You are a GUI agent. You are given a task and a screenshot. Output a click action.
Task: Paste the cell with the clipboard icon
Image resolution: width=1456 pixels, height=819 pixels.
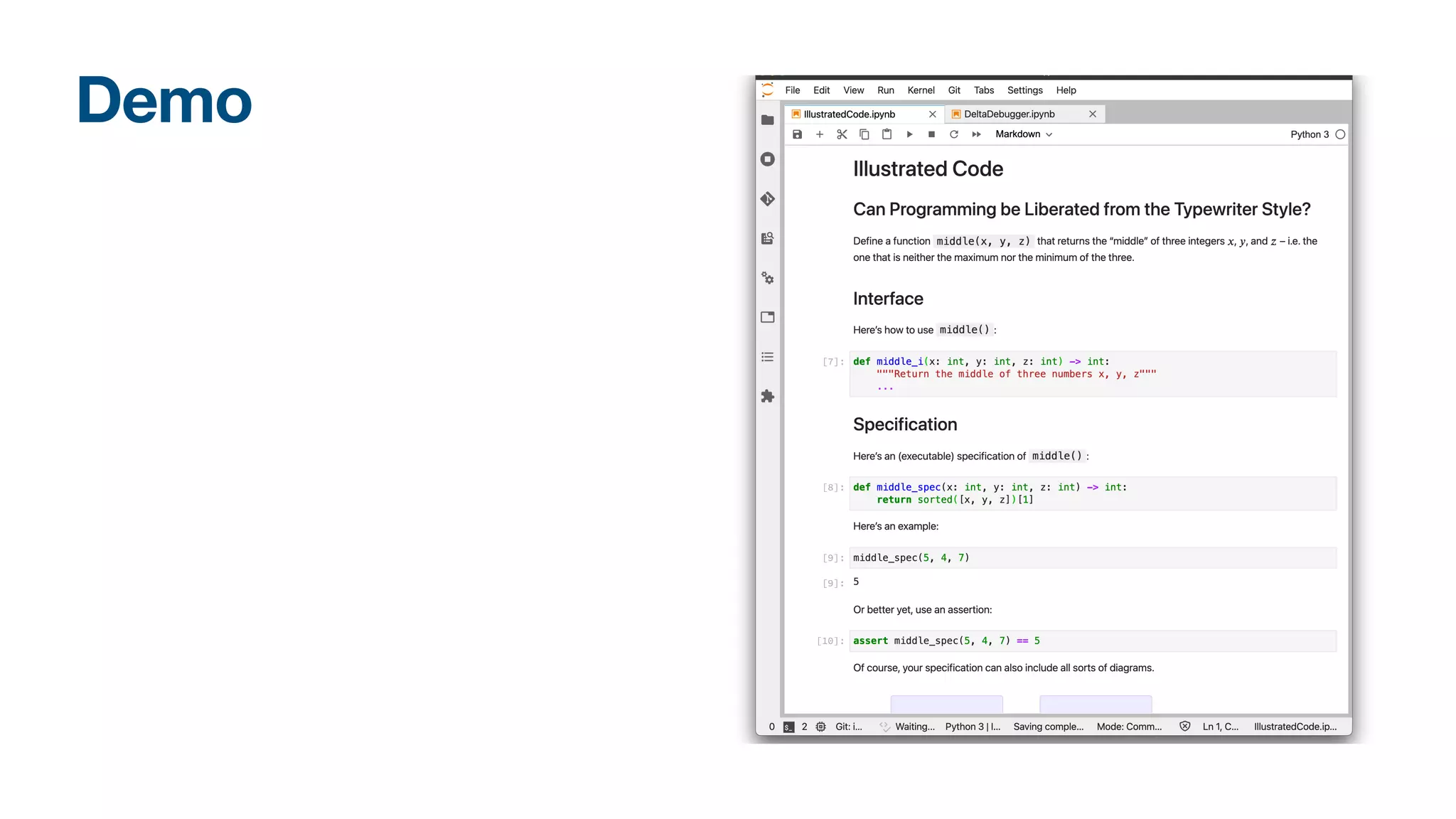click(x=887, y=134)
